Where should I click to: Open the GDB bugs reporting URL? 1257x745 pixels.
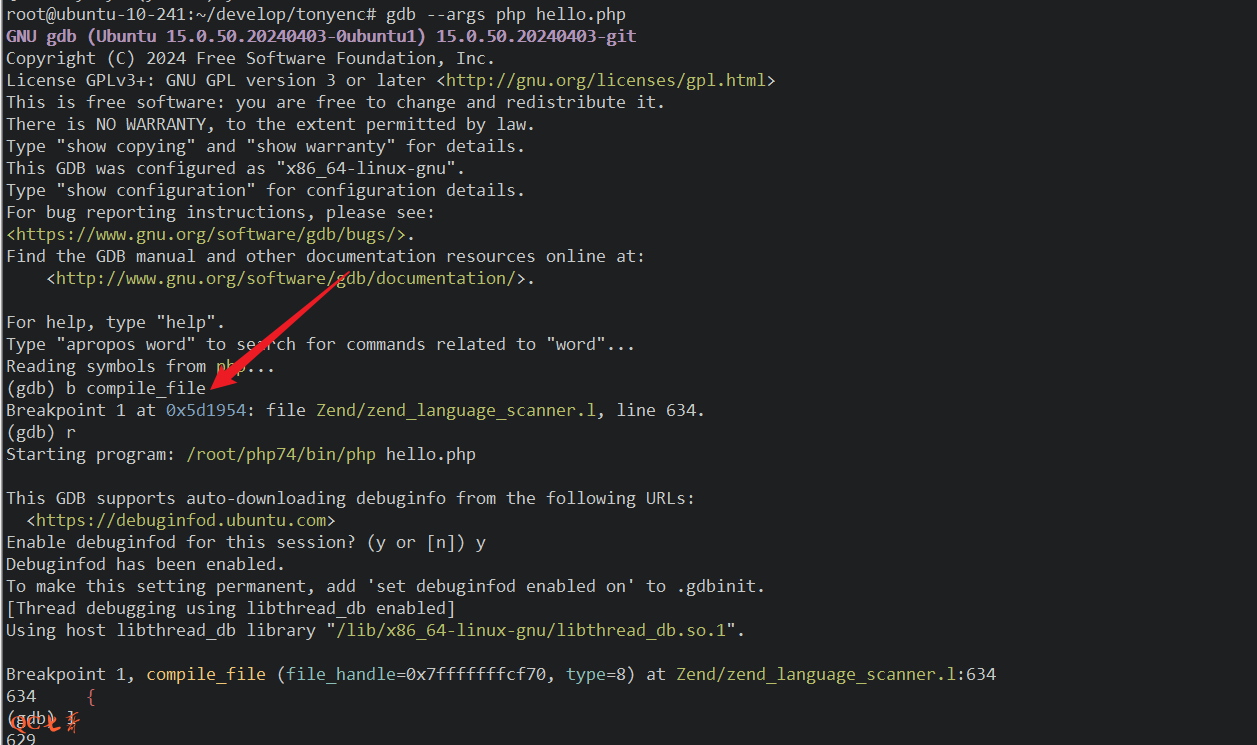point(210,234)
